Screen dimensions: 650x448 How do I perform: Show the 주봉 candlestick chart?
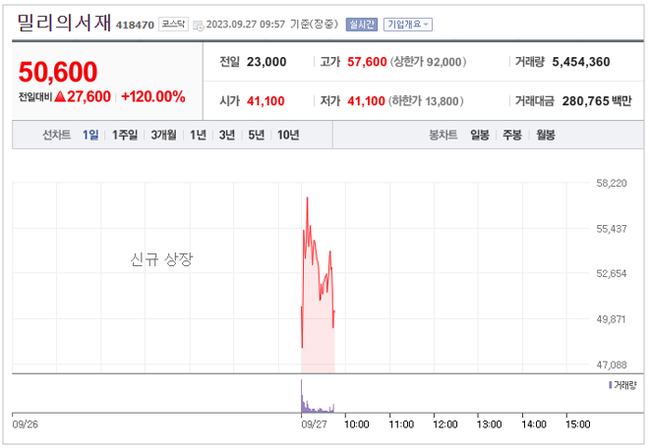pyautogui.click(x=512, y=135)
